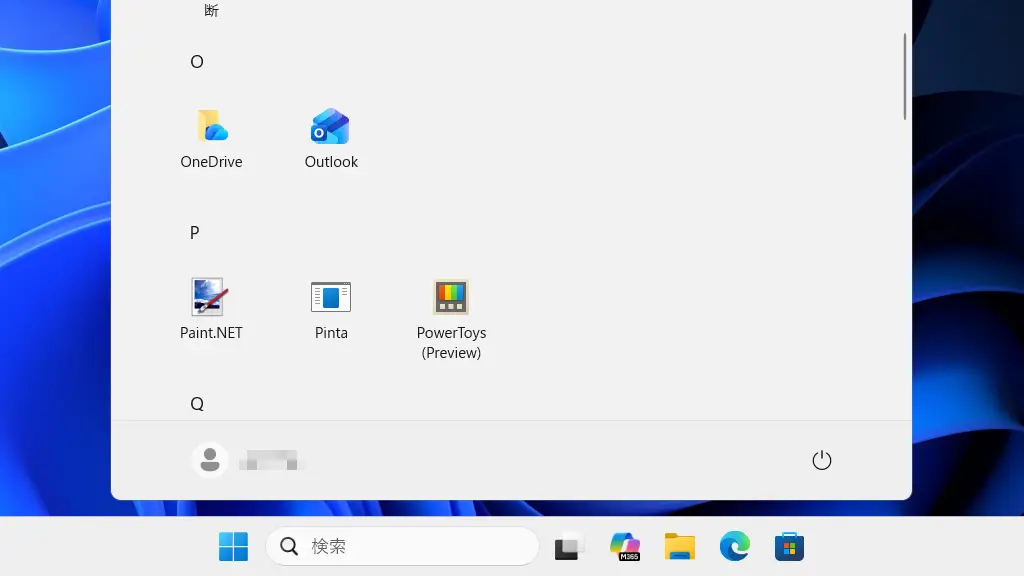Click the Windows Start button
Image resolution: width=1024 pixels, height=576 pixels.
pos(233,547)
